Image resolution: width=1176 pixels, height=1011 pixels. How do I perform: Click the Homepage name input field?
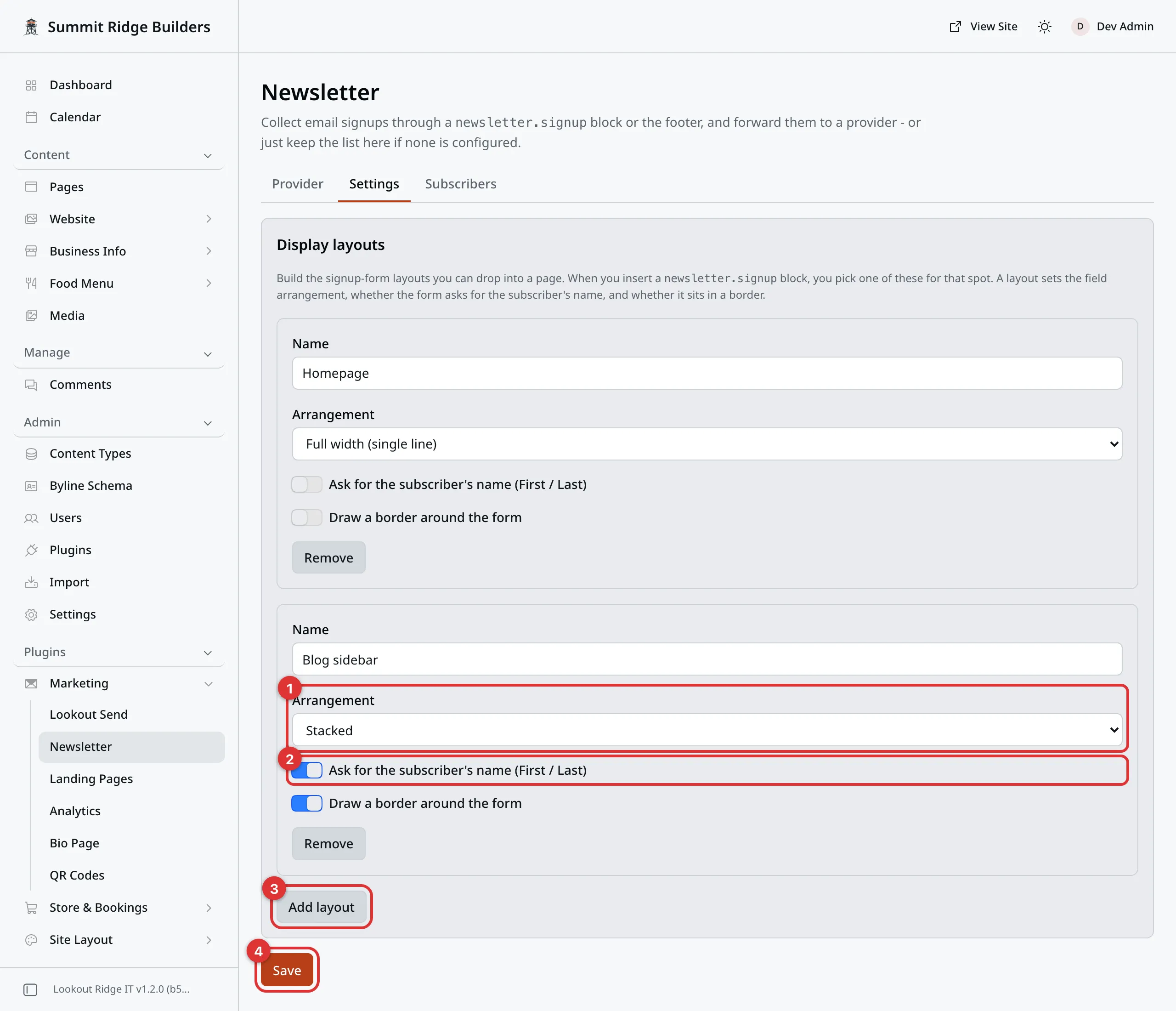pos(707,373)
